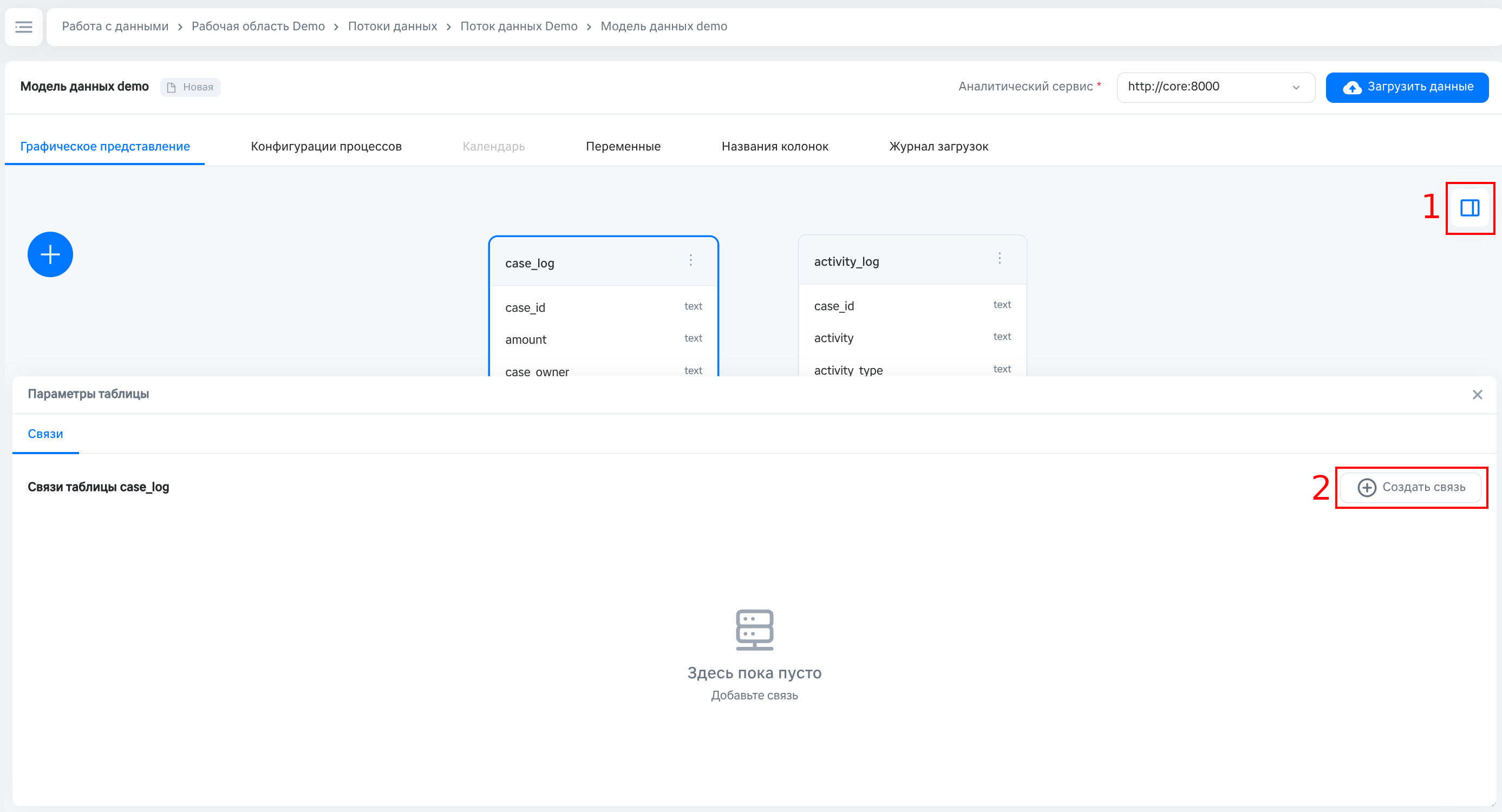Viewport: 1502px width, 812px height.
Task: Switch to the Названия колонок tab
Action: pos(775,146)
